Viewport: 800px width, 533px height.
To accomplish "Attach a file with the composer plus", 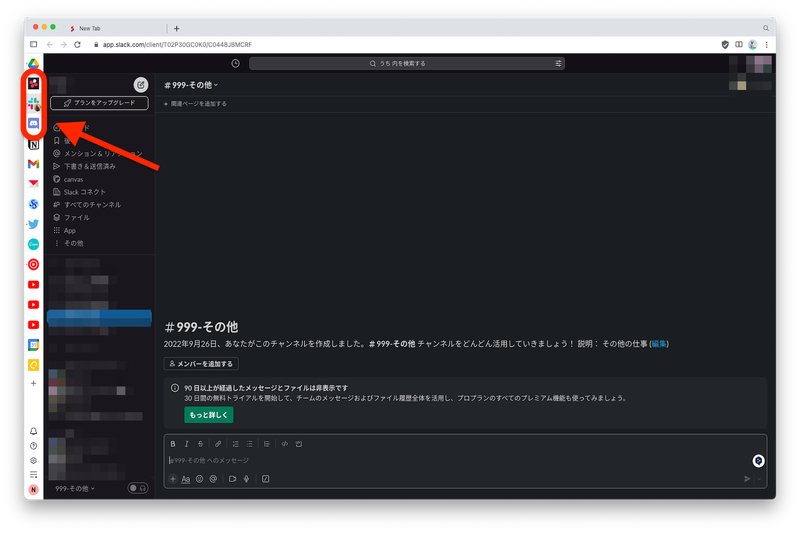I will (173, 479).
